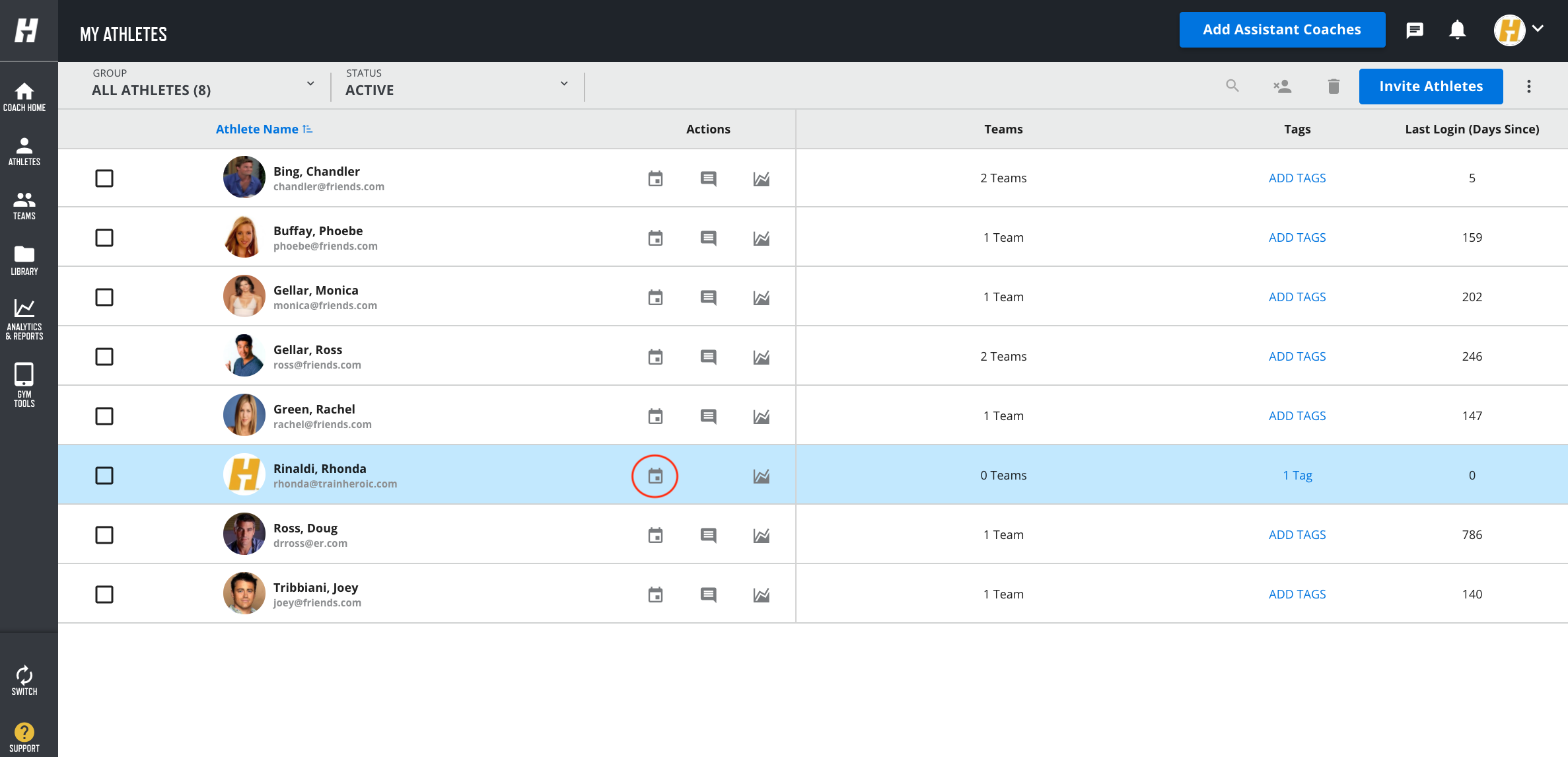Open calendar for Rinaldi, Rhonda
The width and height of the screenshot is (1568, 757).
(655, 476)
